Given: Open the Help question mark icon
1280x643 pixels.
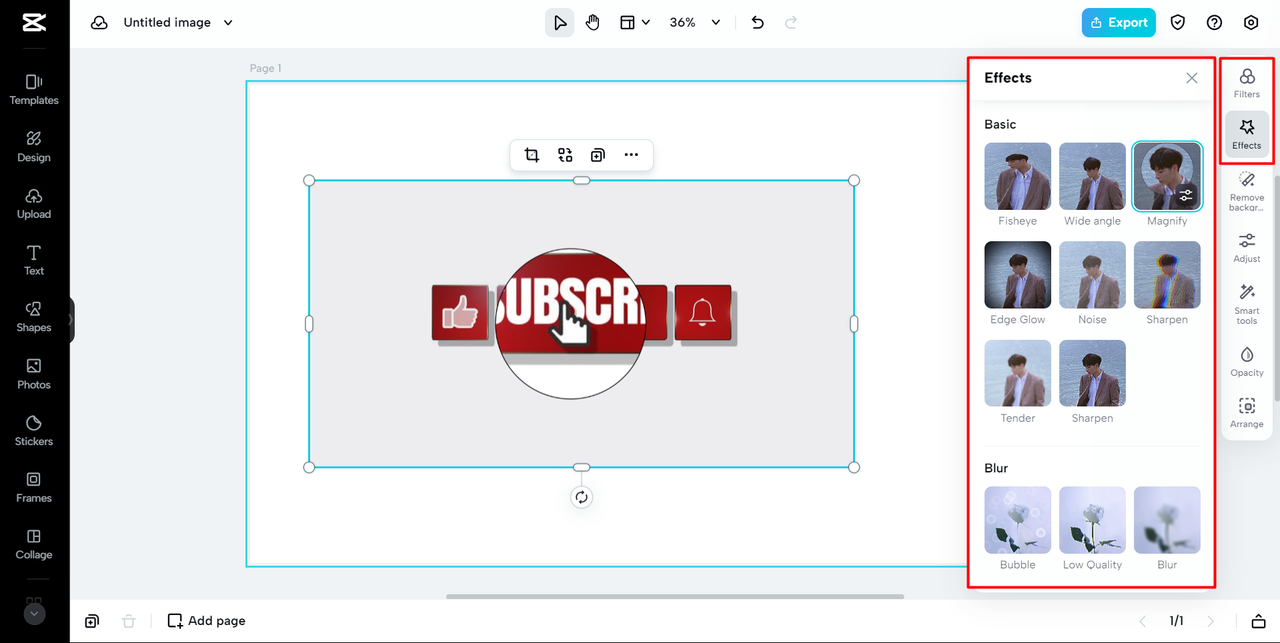Looking at the screenshot, I should point(1214,22).
